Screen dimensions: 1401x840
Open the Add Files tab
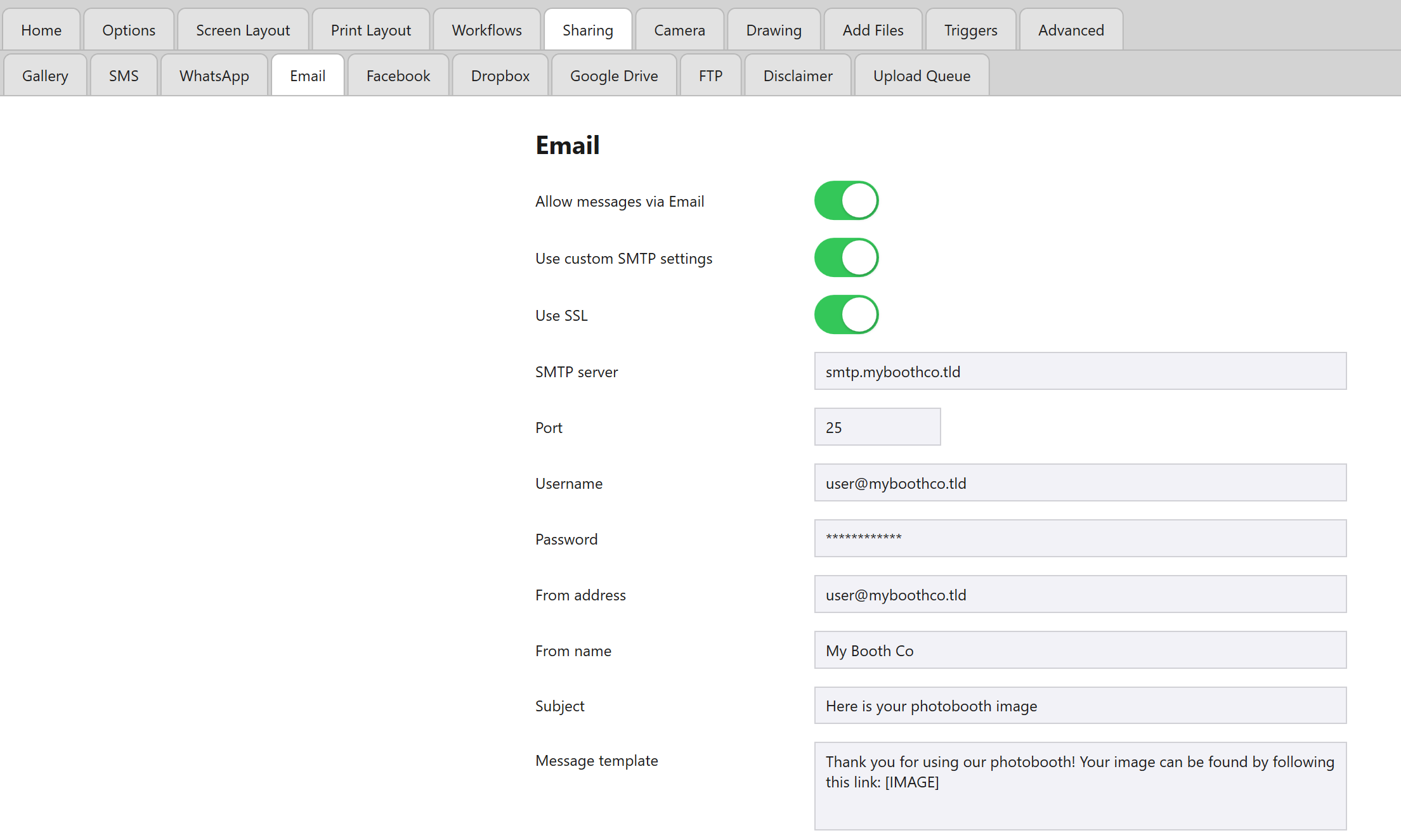point(873,30)
